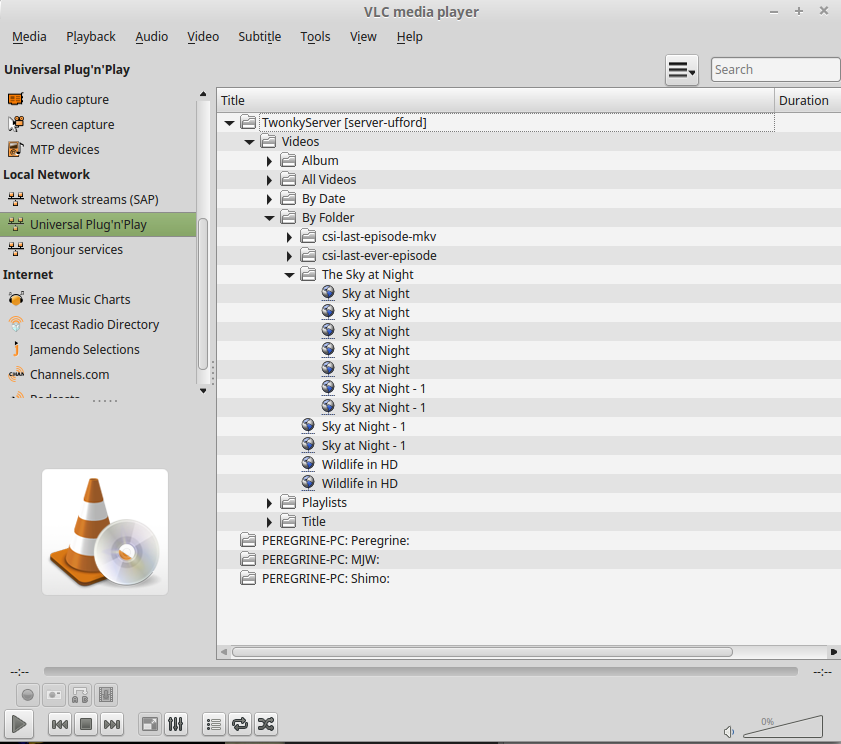The height and width of the screenshot is (744, 841).
Task: Select PEREGRINE-PC: Peregrine: folder
Action: pos(336,541)
